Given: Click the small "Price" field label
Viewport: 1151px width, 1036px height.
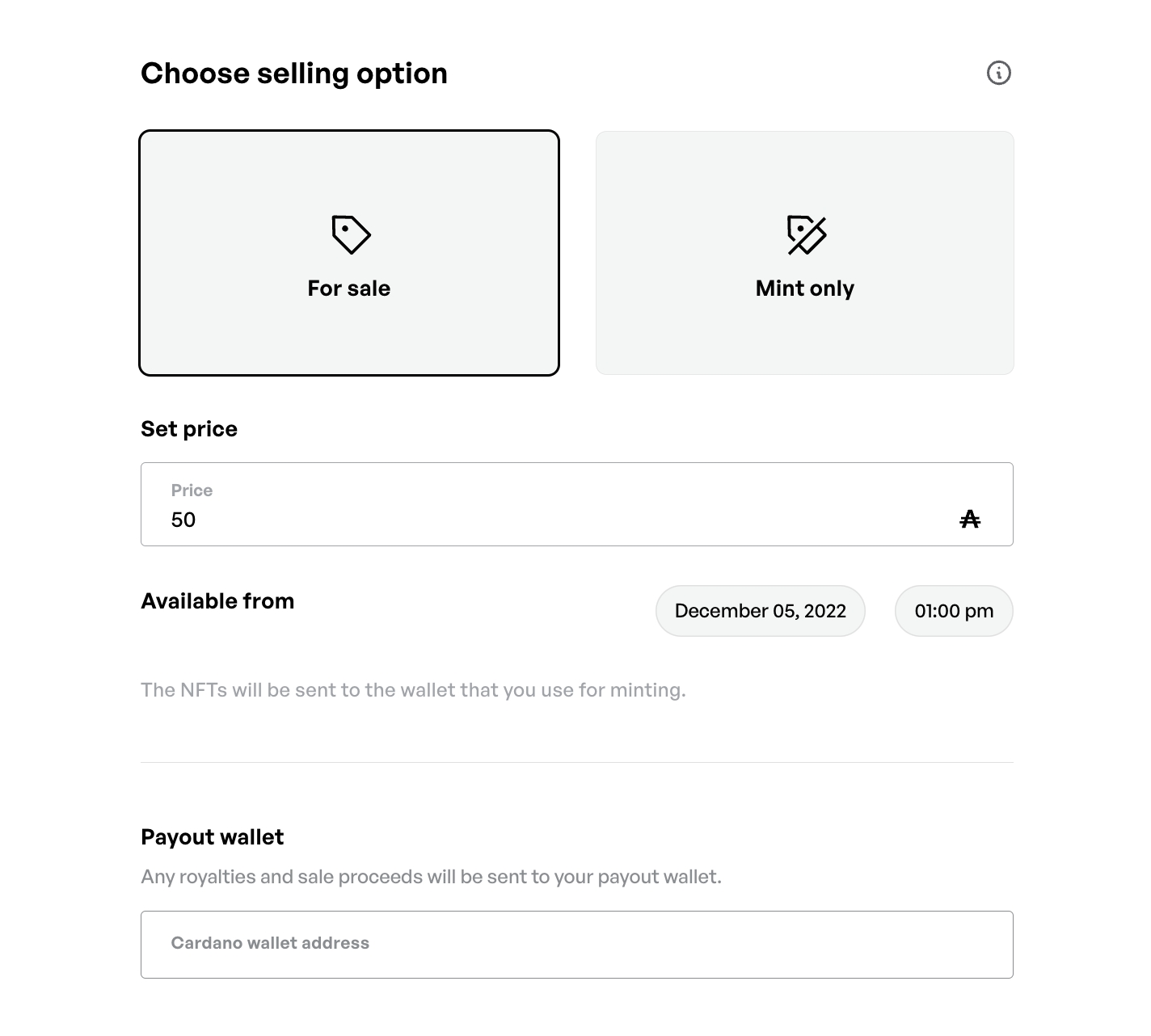Looking at the screenshot, I should pyautogui.click(x=192, y=491).
